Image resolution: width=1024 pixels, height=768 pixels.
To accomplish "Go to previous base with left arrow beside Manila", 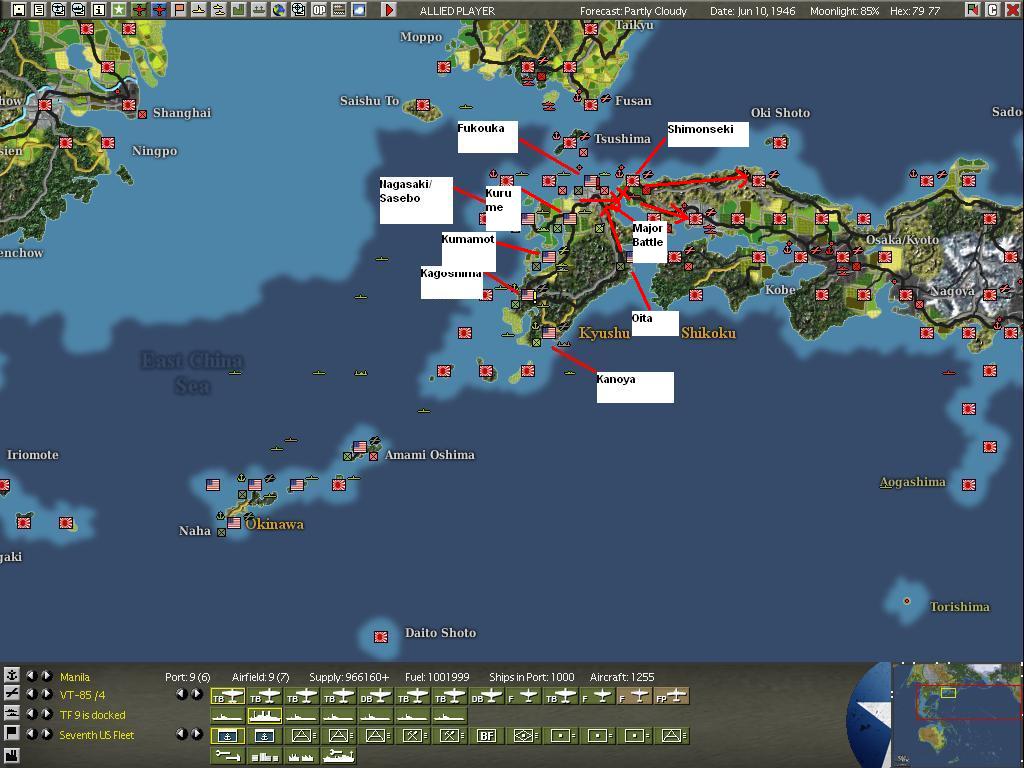I will pyautogui.click(x=31, y=675).
